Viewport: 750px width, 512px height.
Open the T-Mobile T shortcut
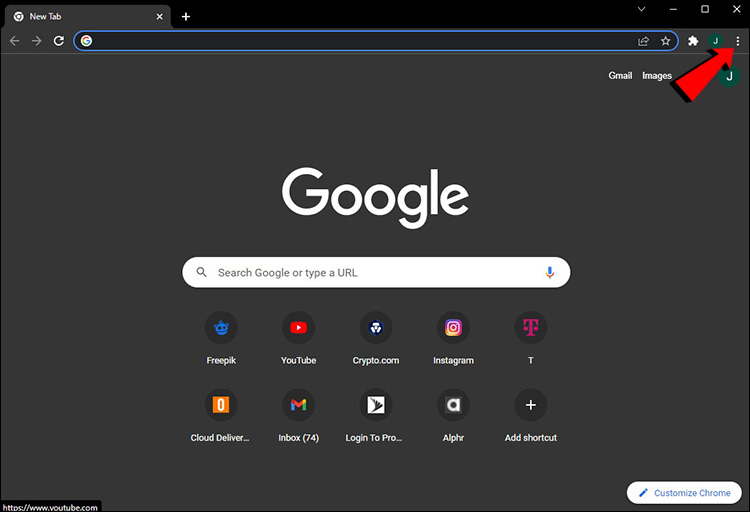pyautogui.click(x=530, y=338)
